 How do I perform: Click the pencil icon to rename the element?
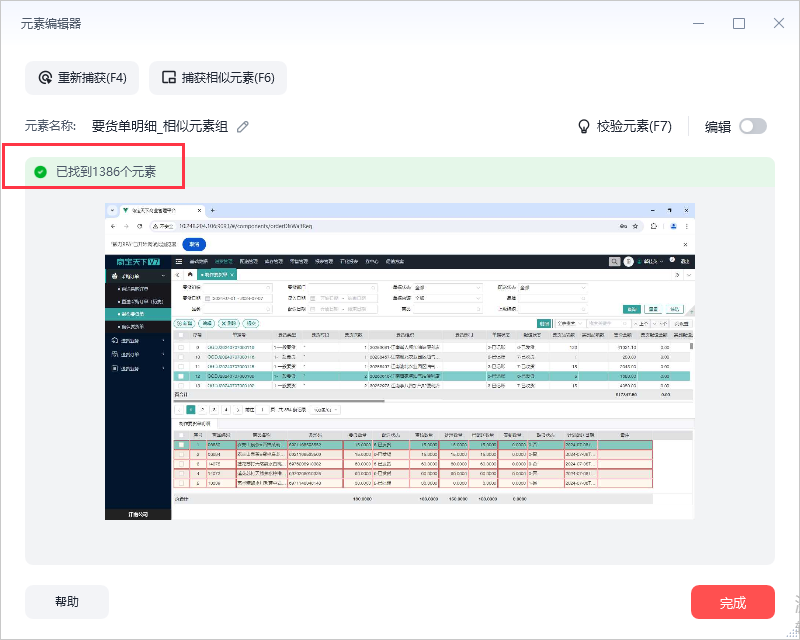point(243,127)
